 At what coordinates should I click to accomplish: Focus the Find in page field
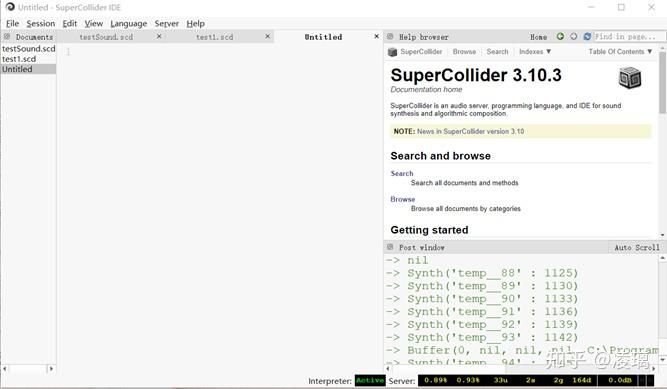[629, 37]
